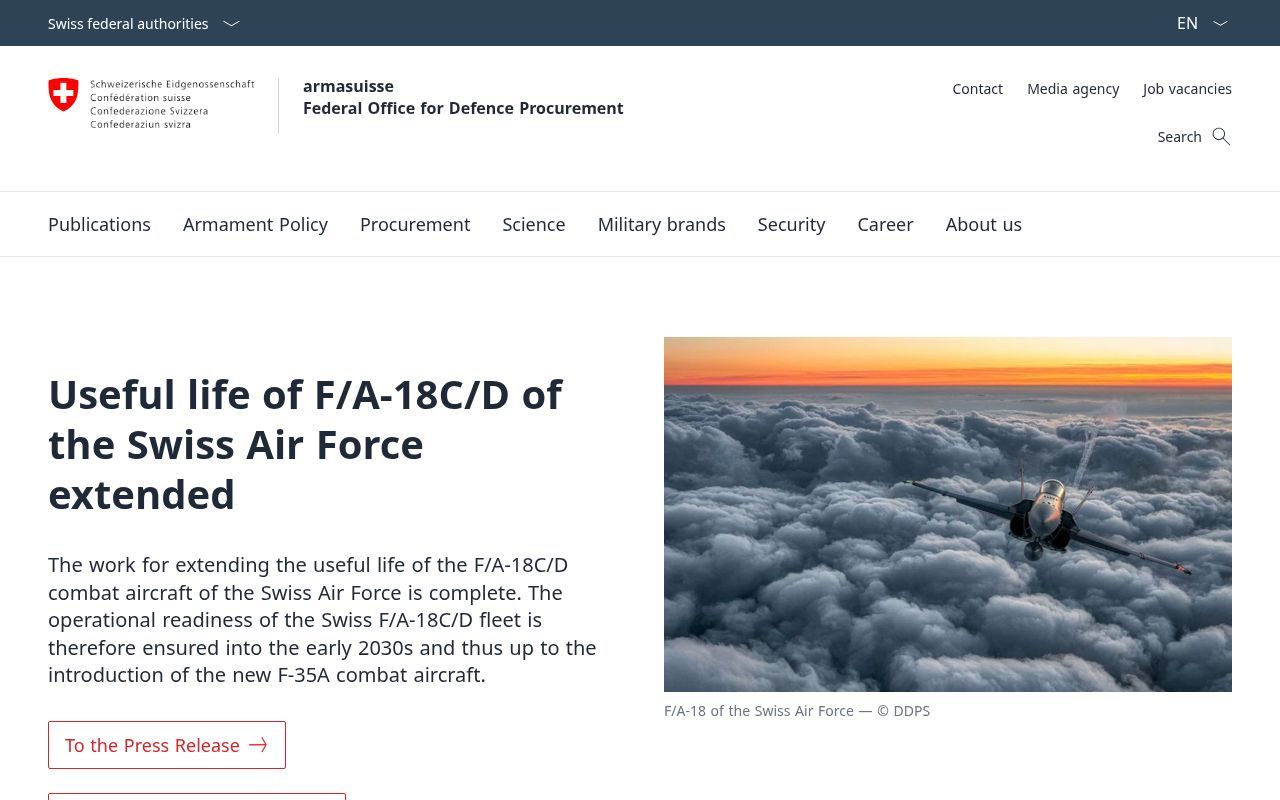The width and height of the screenshot is (1280, 800).
Task: Open the F/A-18 aircraft photo
Action: click(948, 514)
